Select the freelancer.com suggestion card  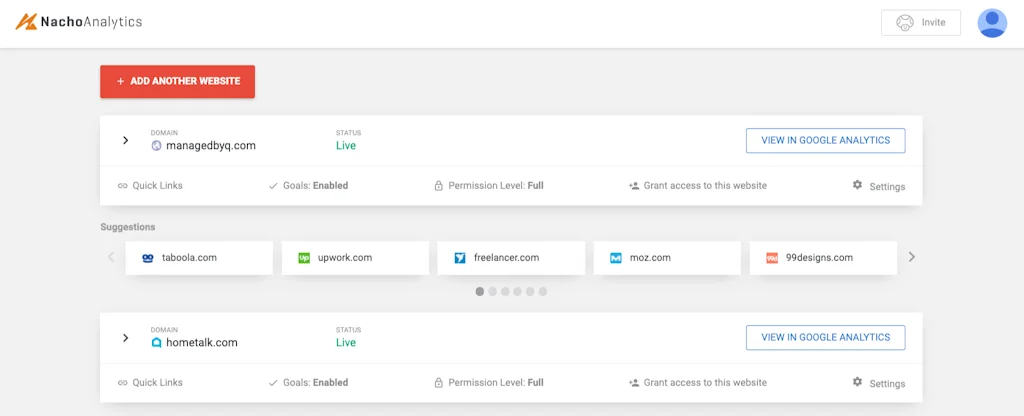tap(511, 258)
